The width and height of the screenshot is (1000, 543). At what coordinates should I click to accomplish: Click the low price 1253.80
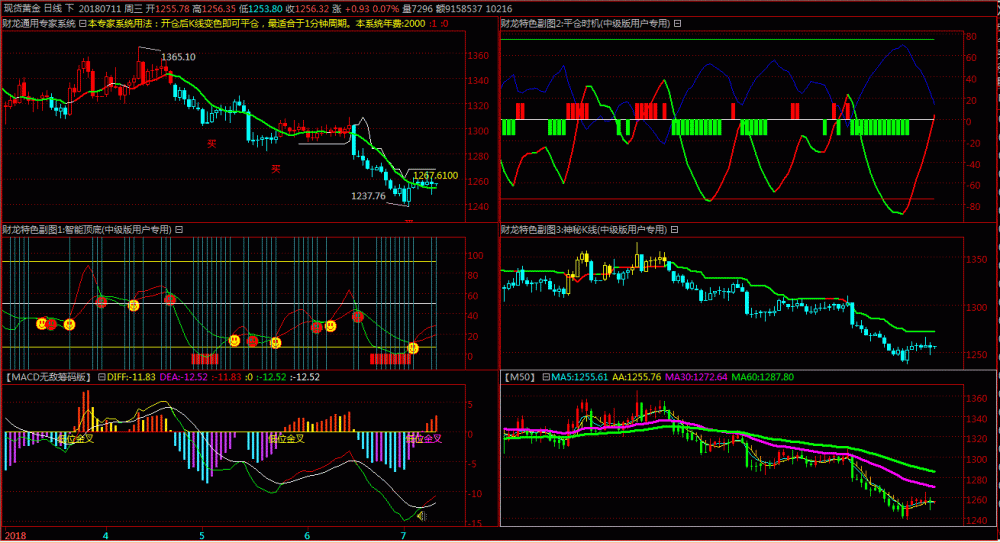[265, 9]
